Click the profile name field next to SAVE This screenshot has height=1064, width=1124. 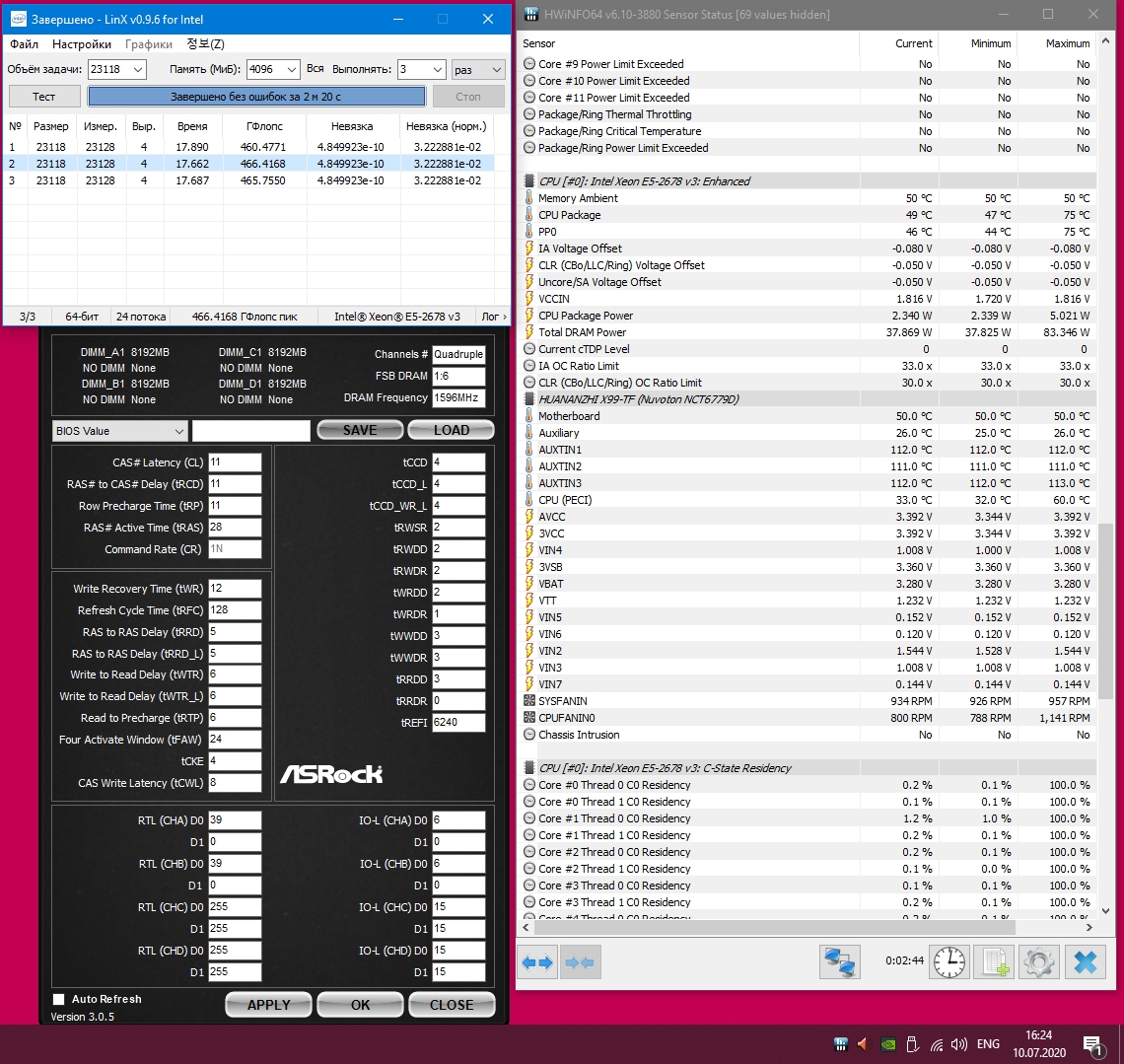point(250,431)
